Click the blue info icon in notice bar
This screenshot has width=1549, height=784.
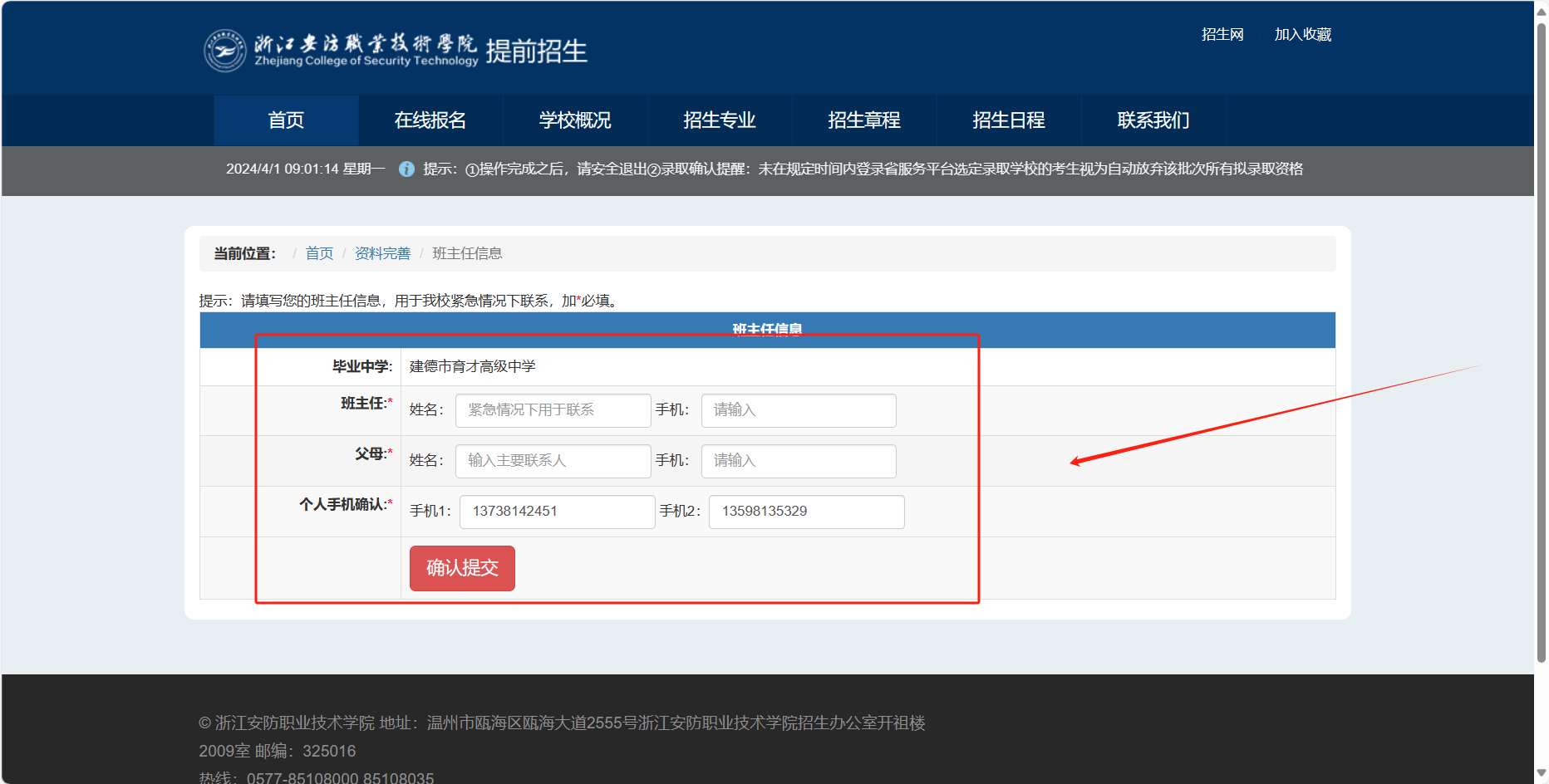coord(406,169)
